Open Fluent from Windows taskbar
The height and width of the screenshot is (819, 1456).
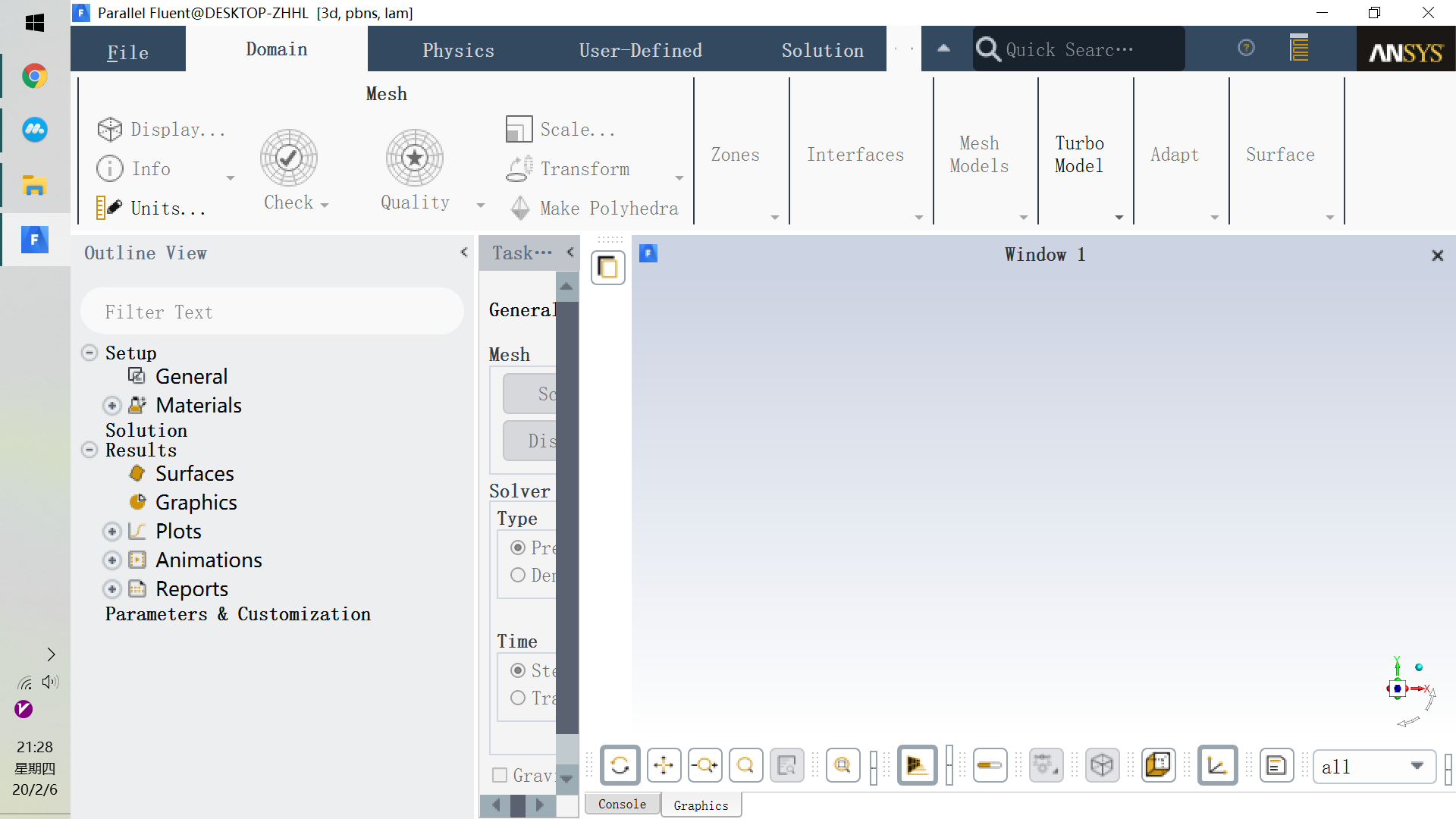(x=34, y=240)
